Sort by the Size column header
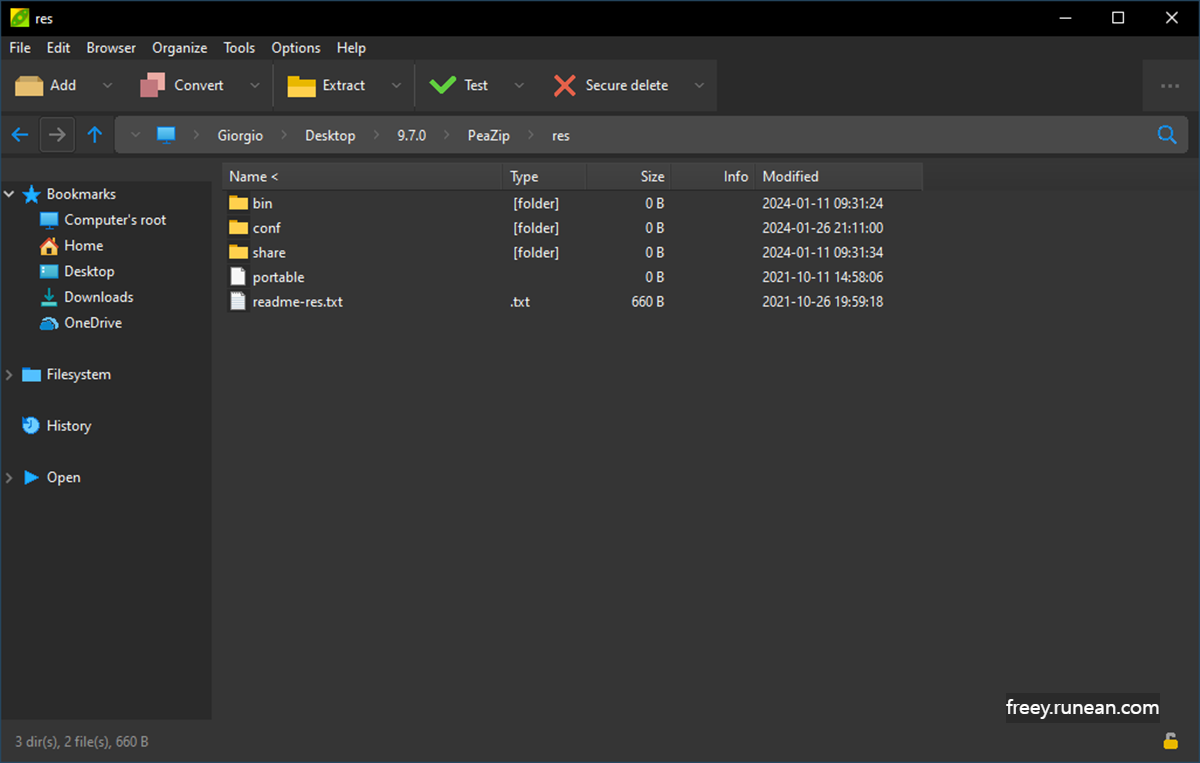 pyautogui.click(x=628, y=176)
